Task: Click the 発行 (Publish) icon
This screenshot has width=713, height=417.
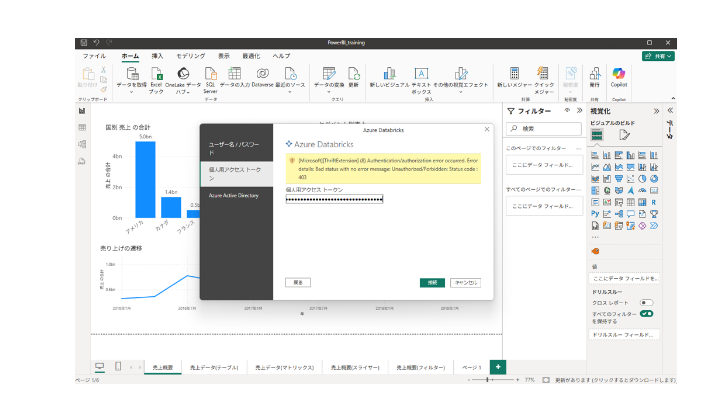Action: [x=595, y=74]
